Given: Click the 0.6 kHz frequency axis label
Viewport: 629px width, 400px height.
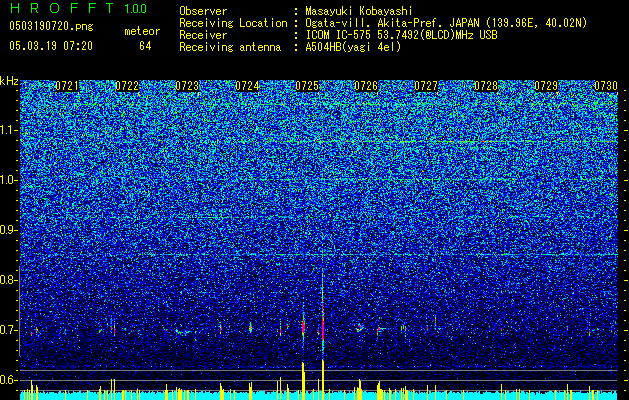Looking at the screenshot, I should click(x=8, y=380).
